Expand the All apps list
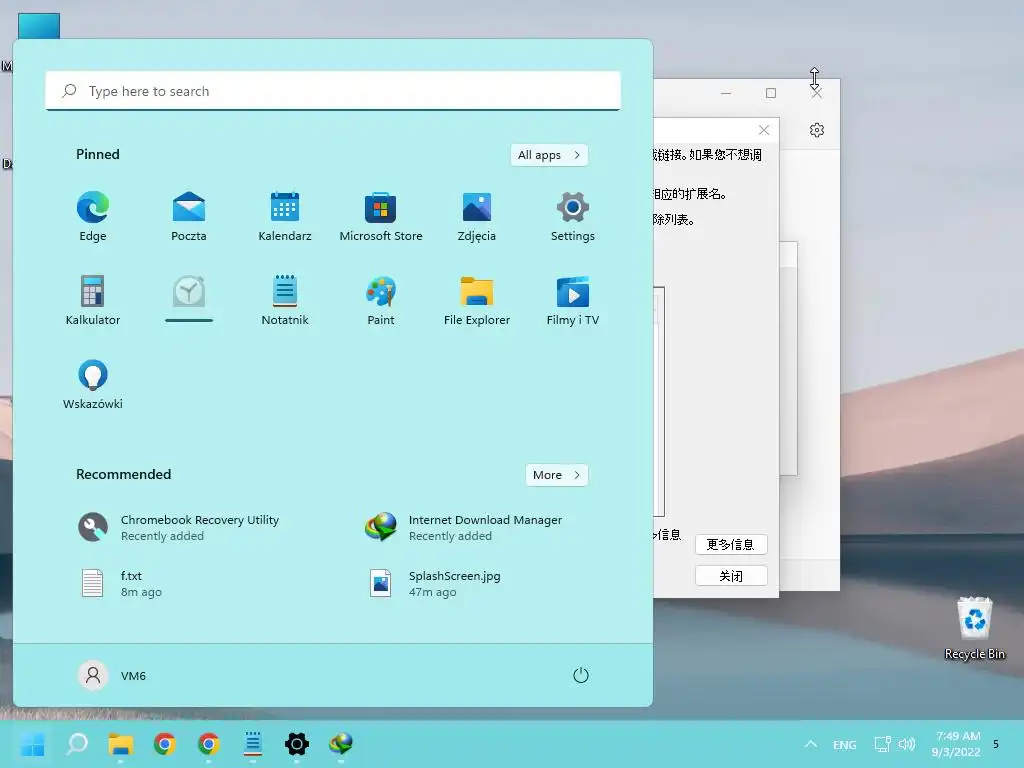 (x=549, y=155)
